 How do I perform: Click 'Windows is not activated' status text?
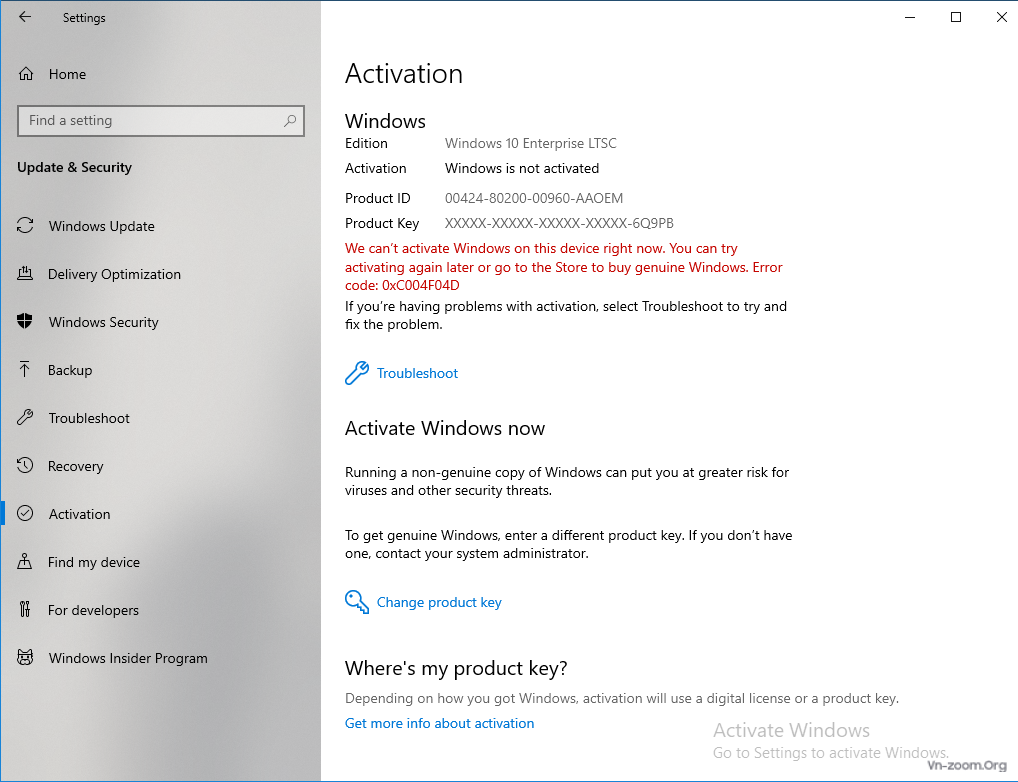522,168
